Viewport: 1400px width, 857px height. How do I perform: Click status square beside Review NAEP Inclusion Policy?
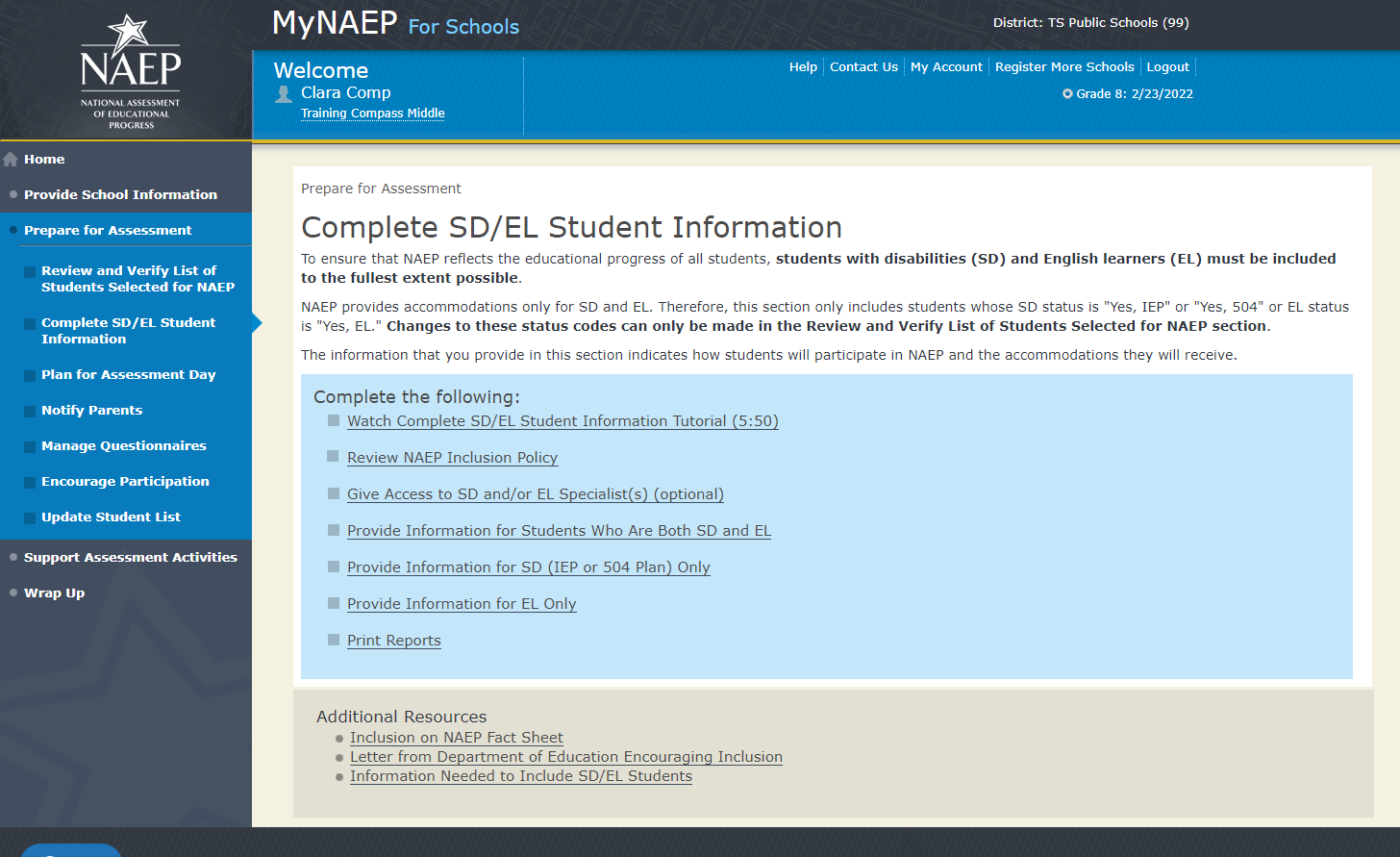(x=334, y=457)
